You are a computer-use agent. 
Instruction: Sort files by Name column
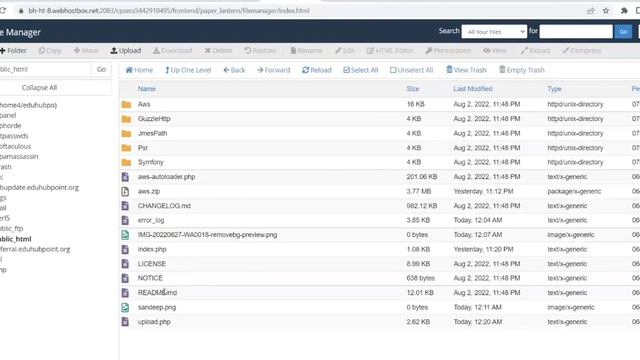(x=147, y=89)
